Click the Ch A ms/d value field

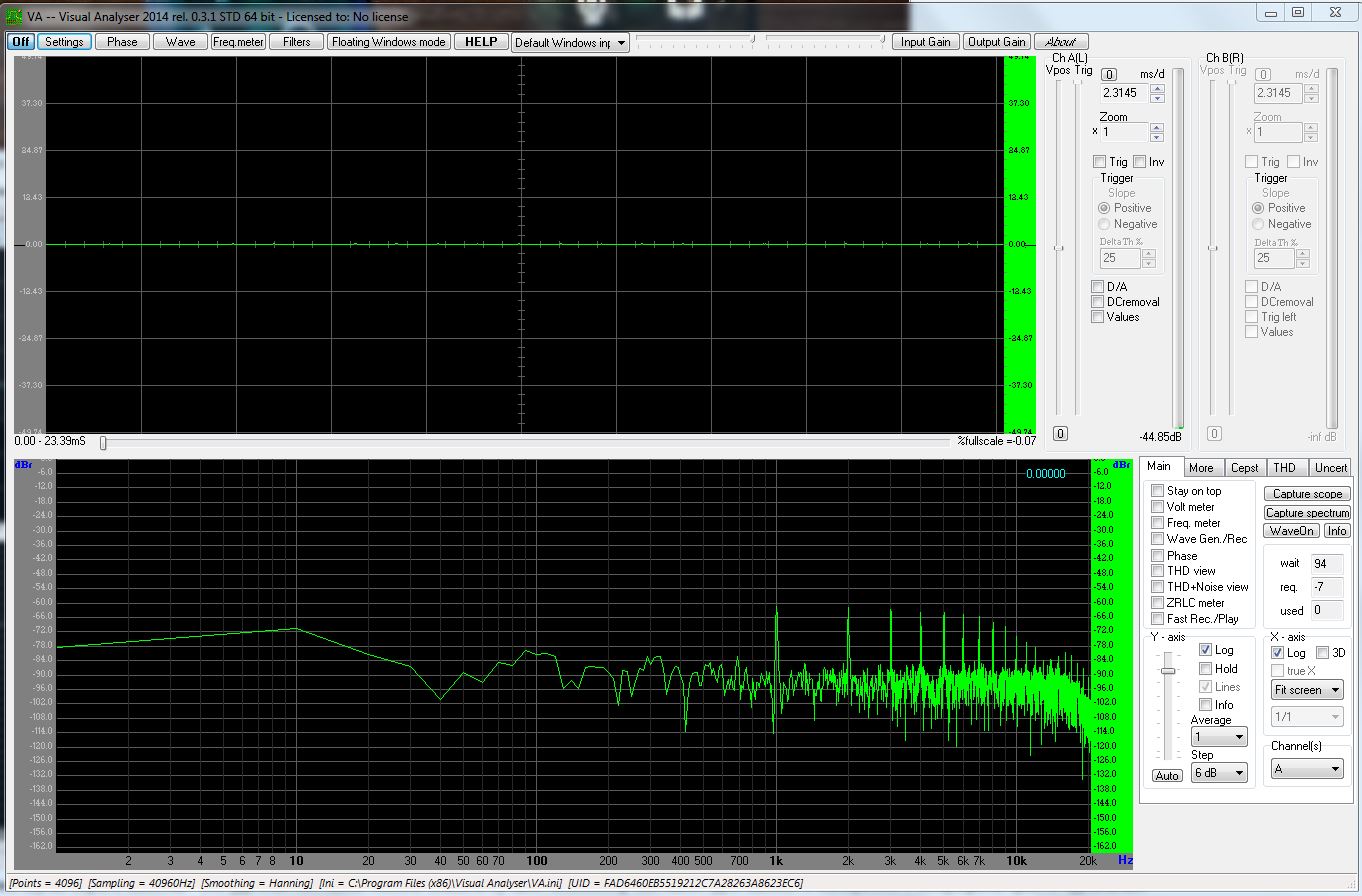pyautogui.click(x=1124, y=93)
